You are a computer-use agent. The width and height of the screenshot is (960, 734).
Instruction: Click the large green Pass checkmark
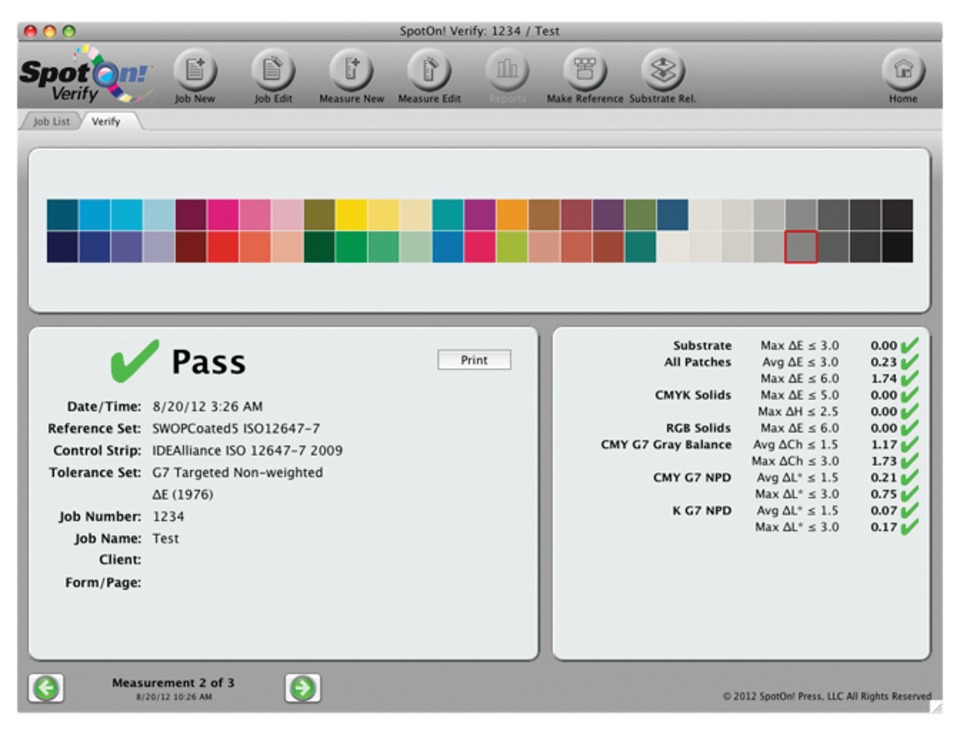tap(134, 361)
